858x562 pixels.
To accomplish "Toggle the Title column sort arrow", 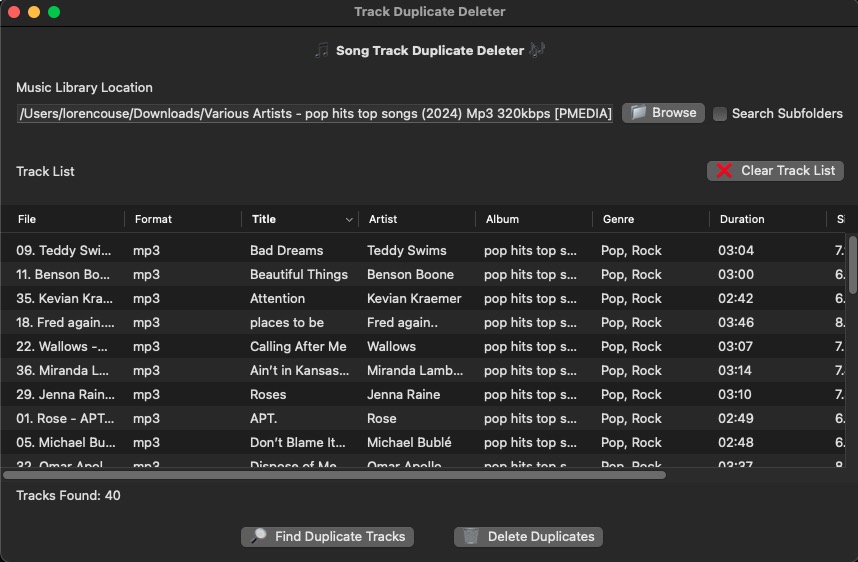I will click(x=349, y=220).
